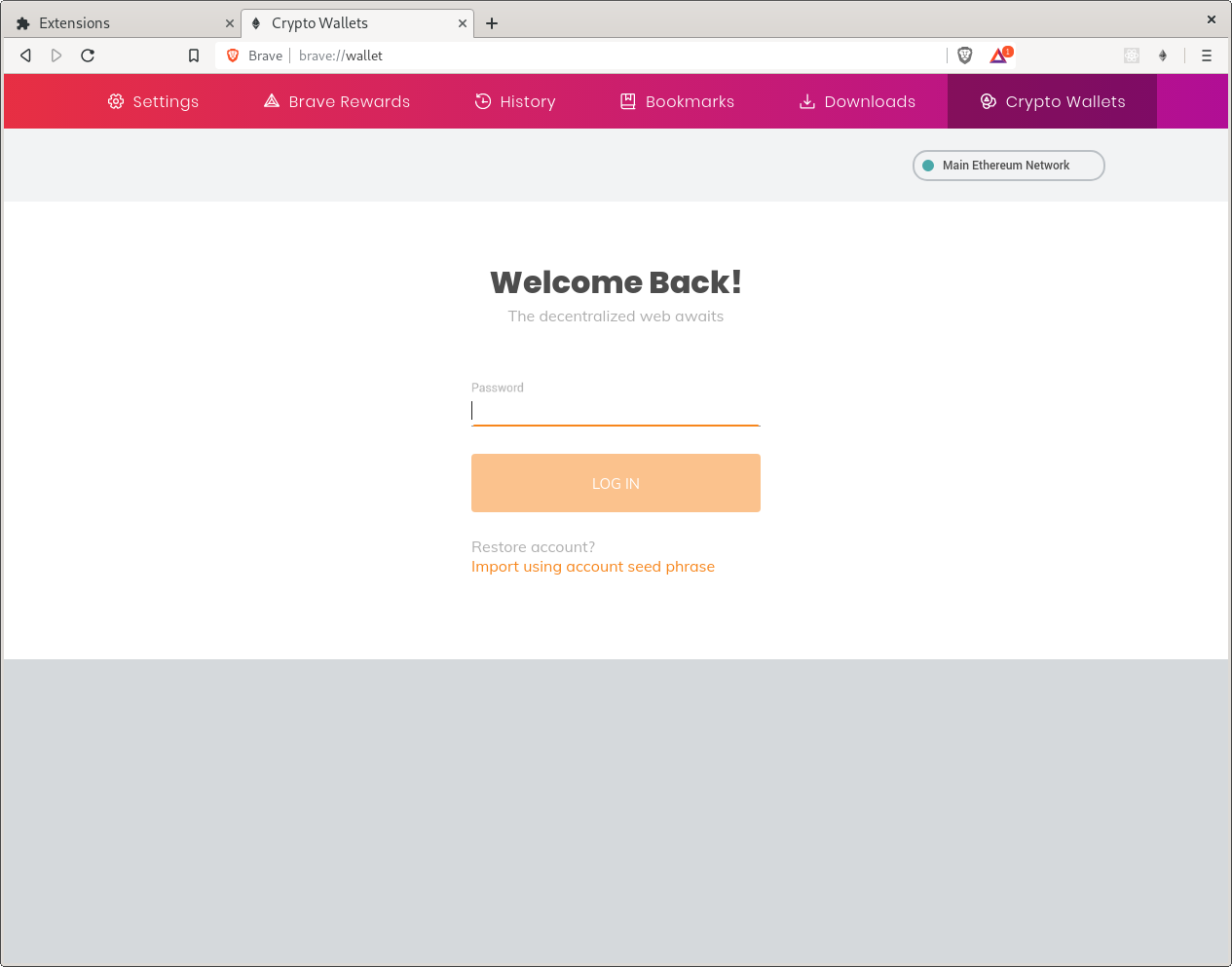Viewport: 1232px width, 967px height.
Task: Click the LOG IN button
Action: tap(616, 483)
